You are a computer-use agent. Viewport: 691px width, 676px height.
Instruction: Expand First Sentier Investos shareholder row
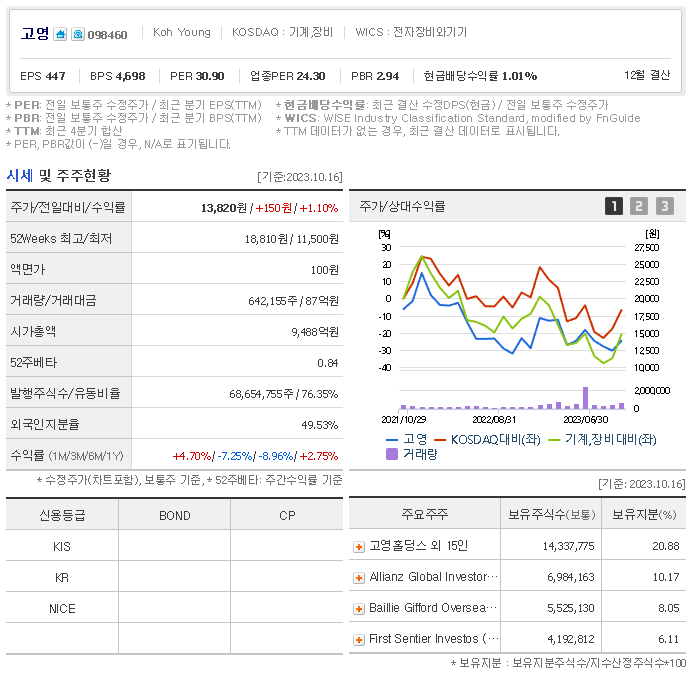359,640
